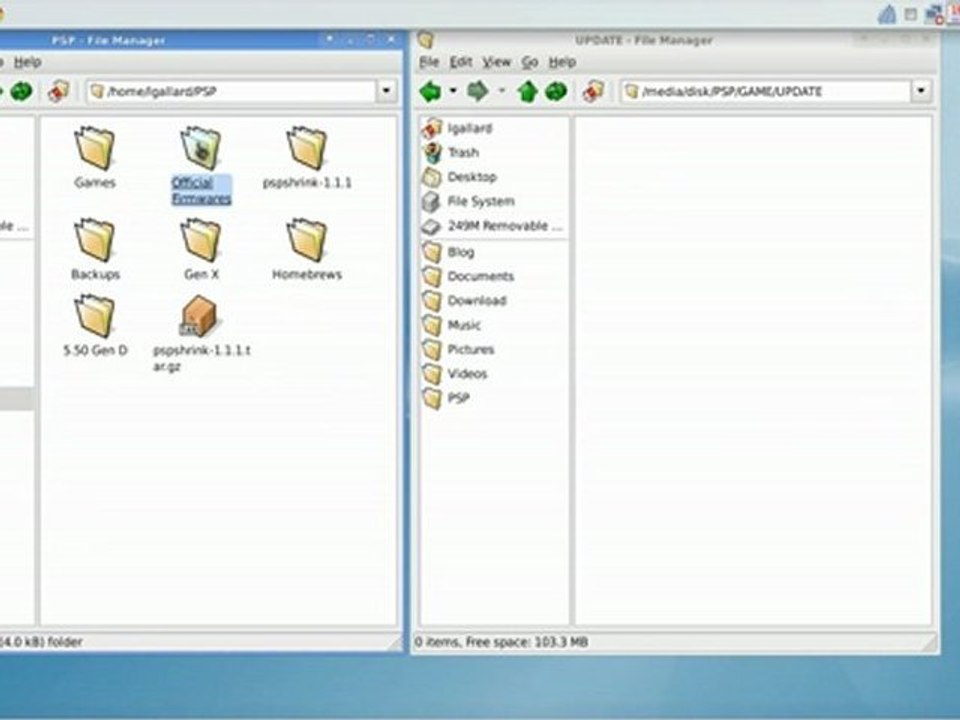Open the Edit menu in UPDATE window
960x720 pixels.
tap(461, 62)
